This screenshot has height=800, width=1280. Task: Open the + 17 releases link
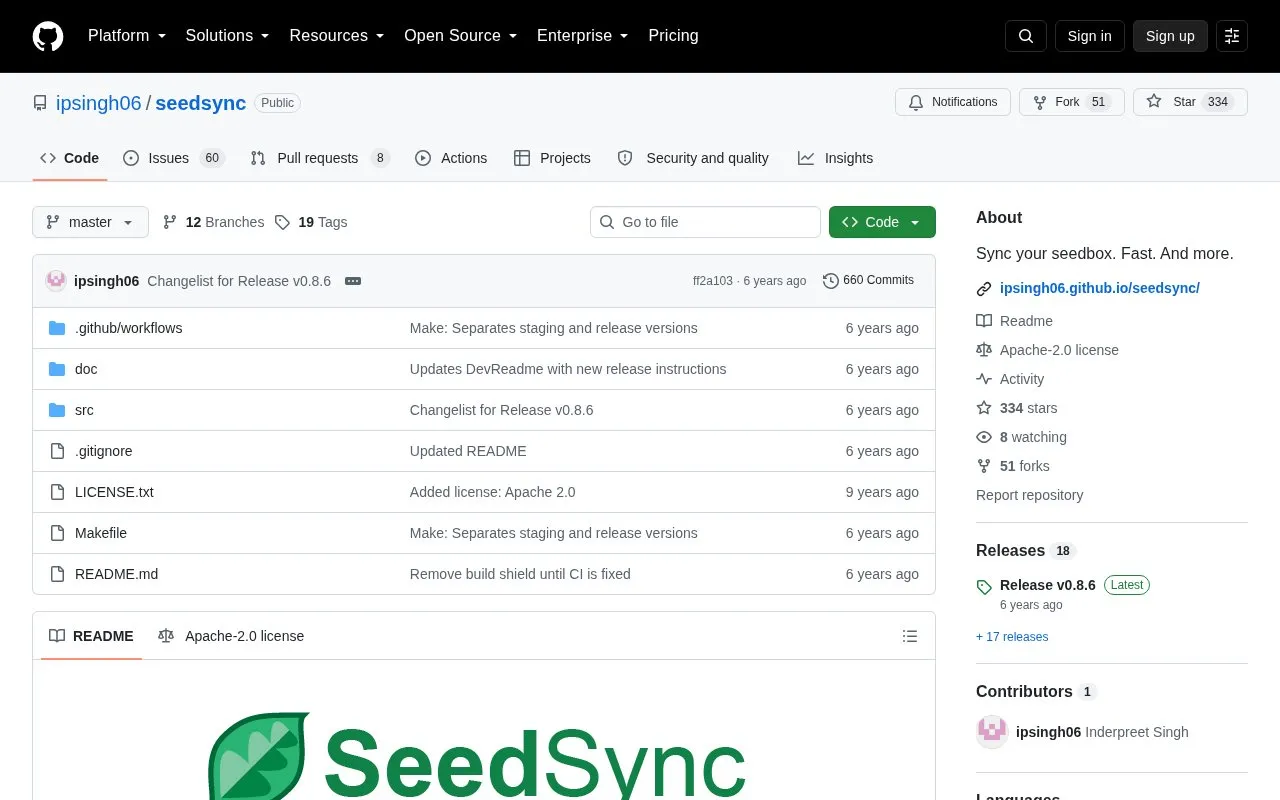tap(1012, 637)
